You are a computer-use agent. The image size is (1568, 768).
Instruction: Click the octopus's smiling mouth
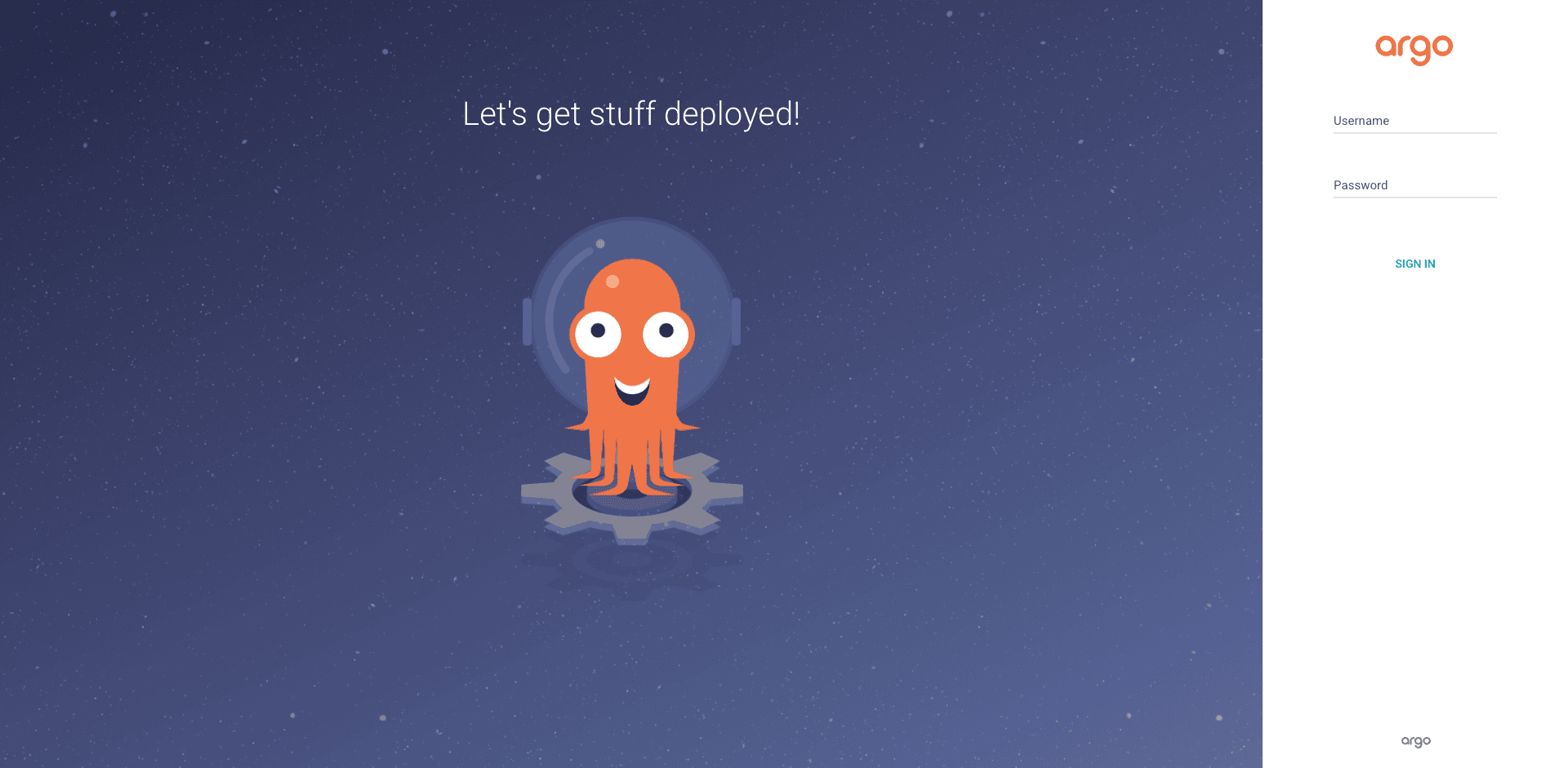click(633, 390)
